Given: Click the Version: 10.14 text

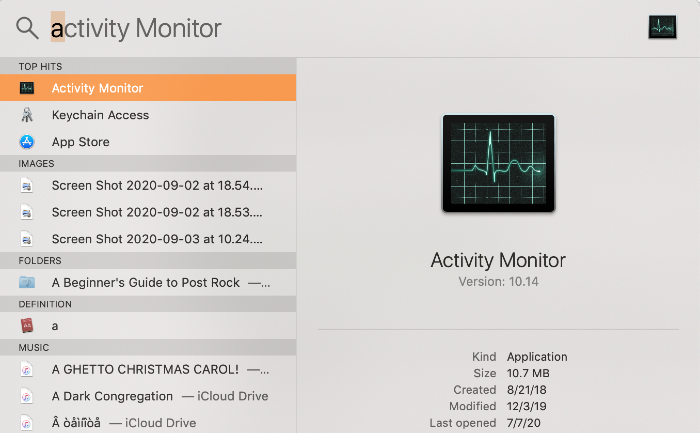Looking at the screenshot, I should (498, 282).
